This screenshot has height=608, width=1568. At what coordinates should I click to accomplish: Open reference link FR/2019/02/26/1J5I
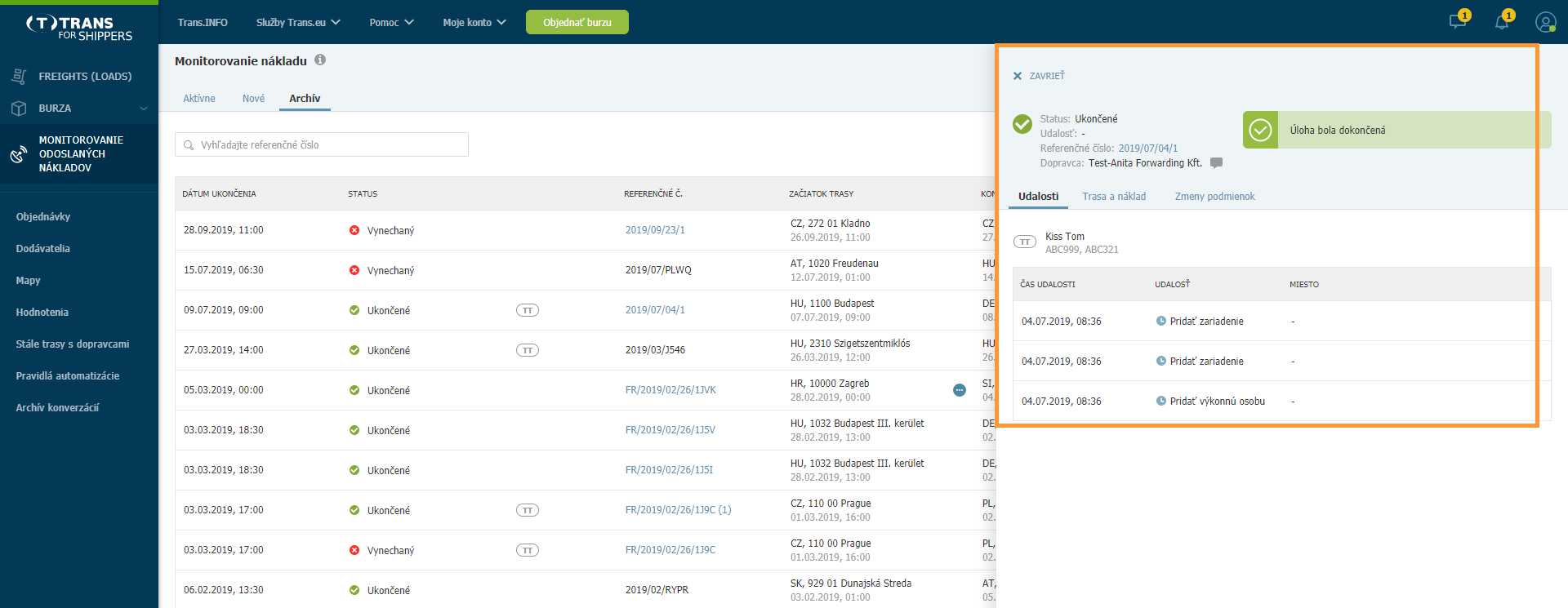669,470
